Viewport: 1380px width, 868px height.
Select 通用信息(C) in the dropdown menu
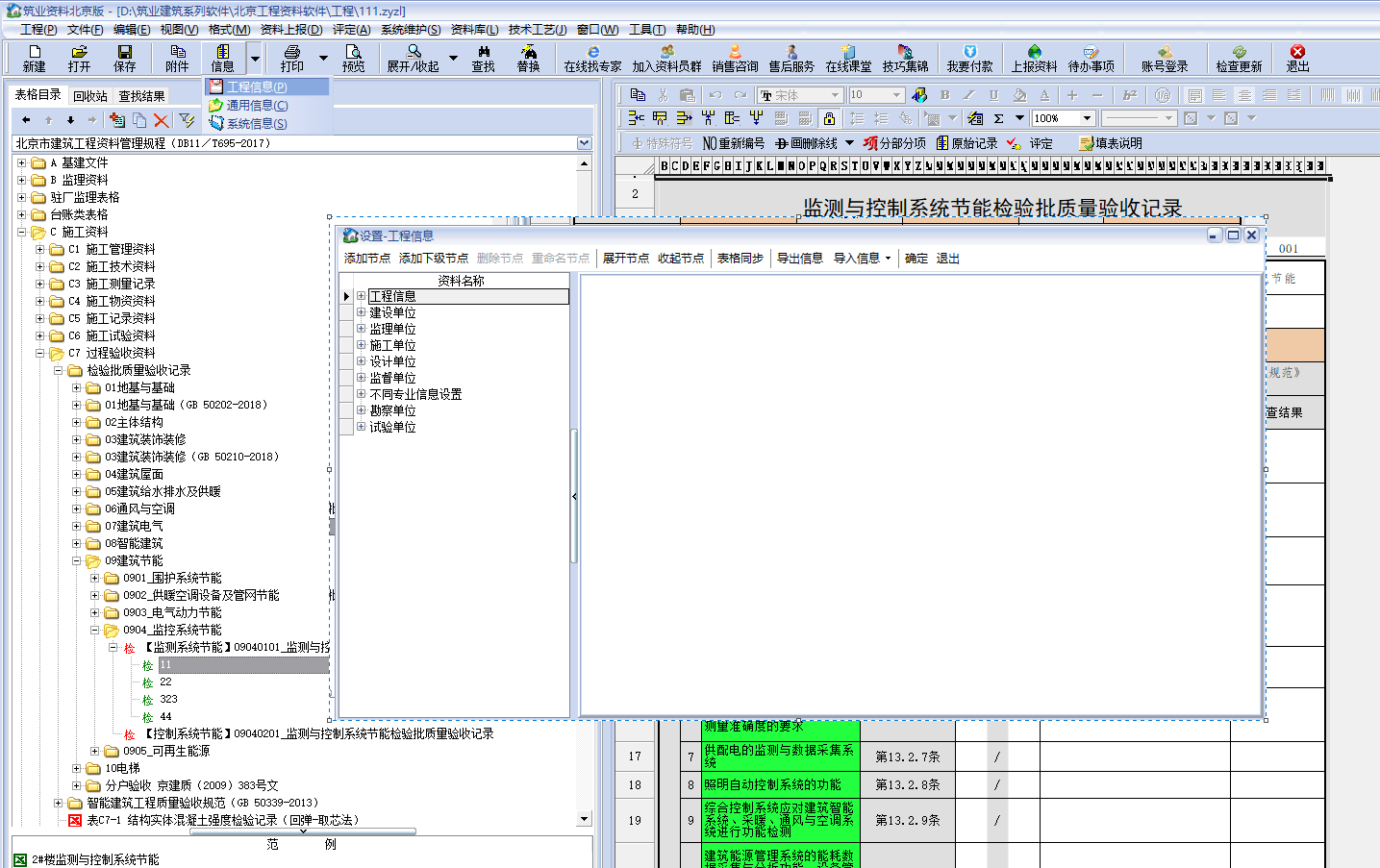click(x=267, y=105)
